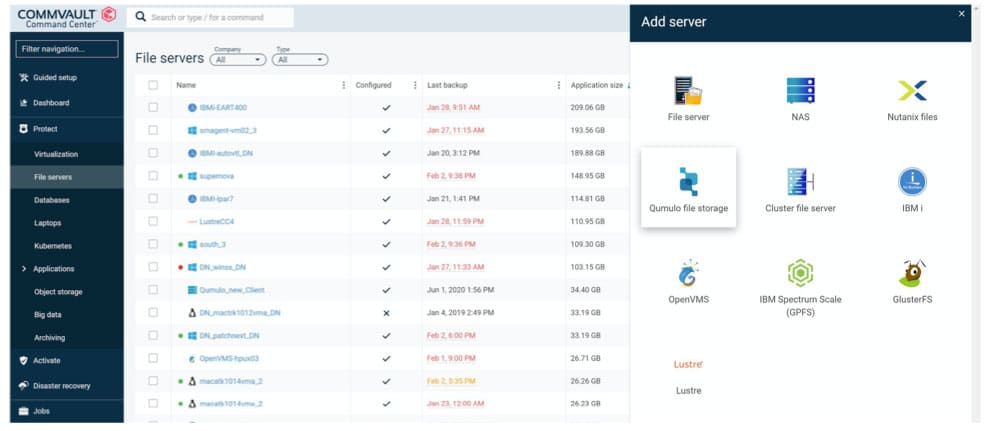Check the supernova row checkbox
Viewport: 989px width, 431px height.
[x=153, y=175]
